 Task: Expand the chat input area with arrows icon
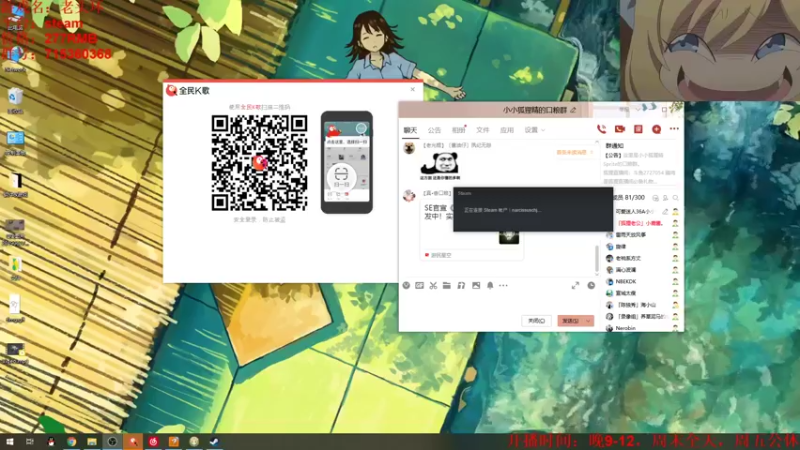tap(576, 286)
